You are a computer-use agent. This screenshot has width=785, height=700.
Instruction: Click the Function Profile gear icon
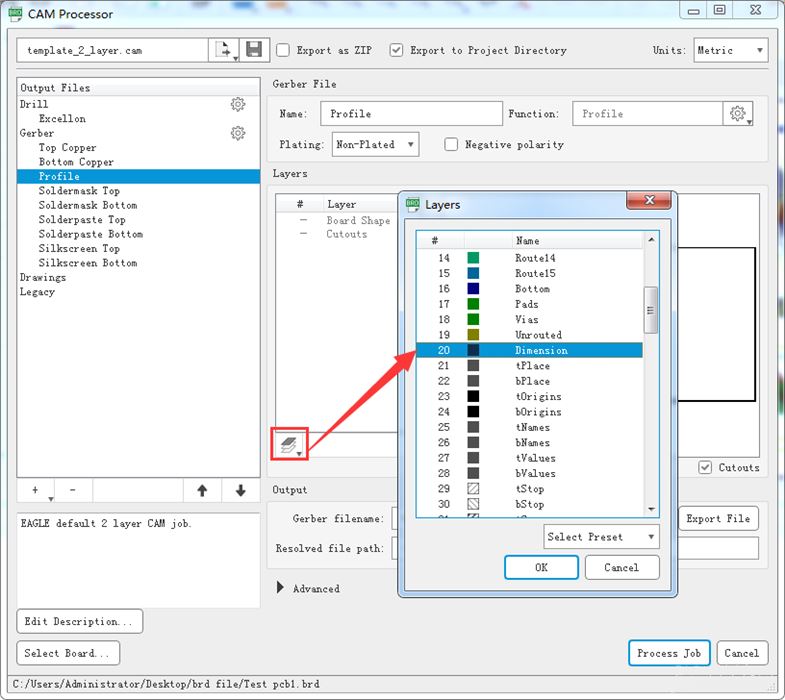click(738, 114)
